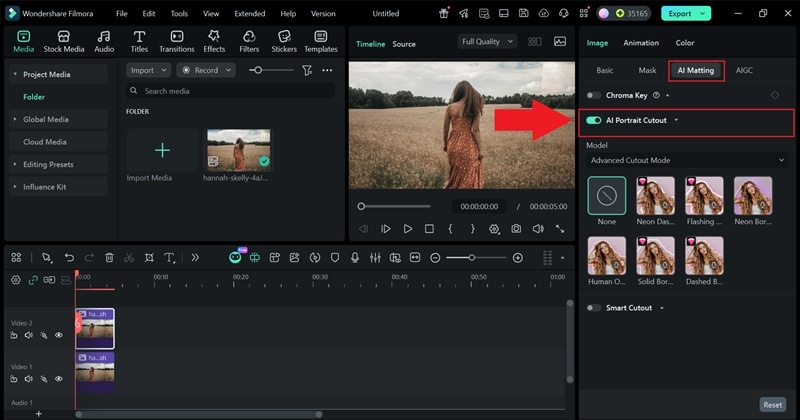Expand the Project Media tree
Image resolution: width=800 pixels, height=420 pixels.
coord(15,74)
